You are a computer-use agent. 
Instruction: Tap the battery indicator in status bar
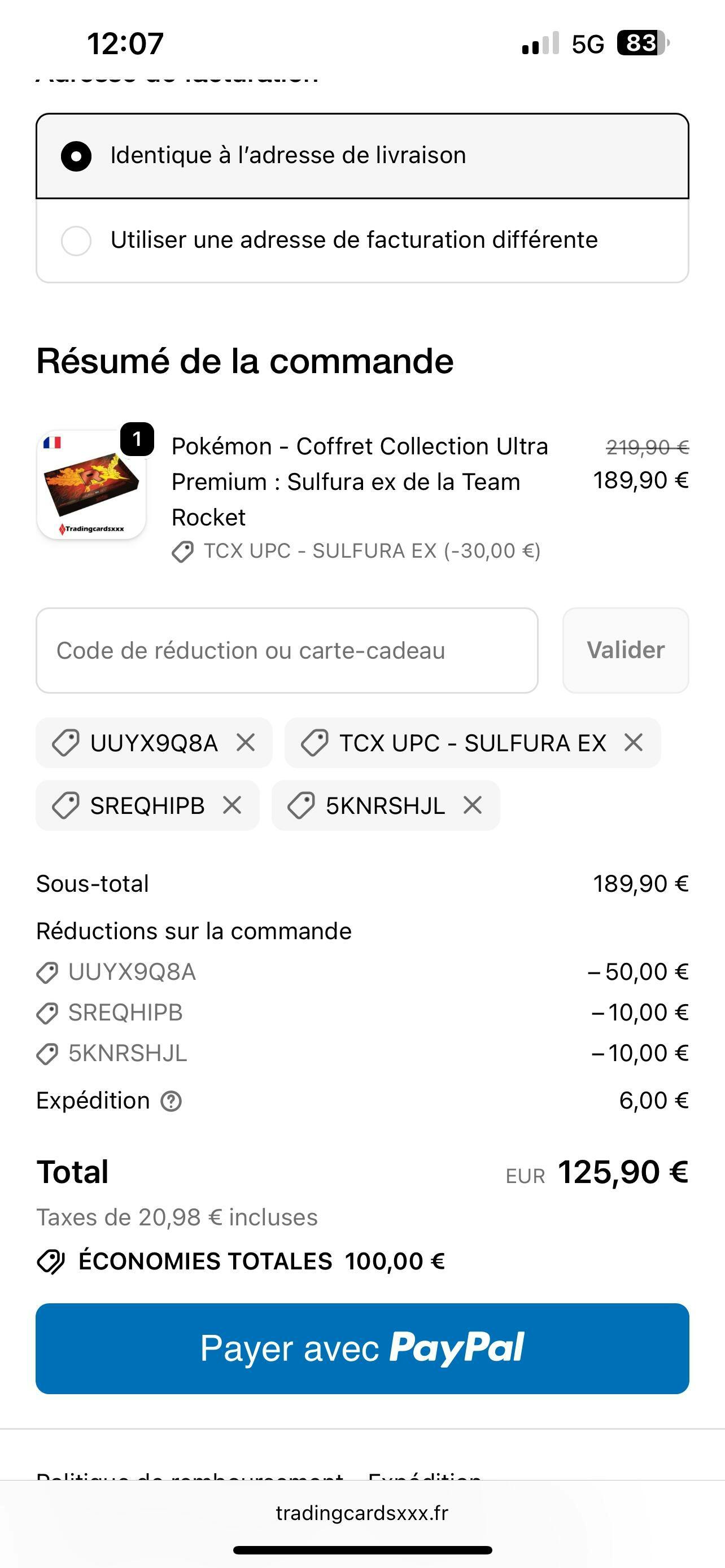643,44
